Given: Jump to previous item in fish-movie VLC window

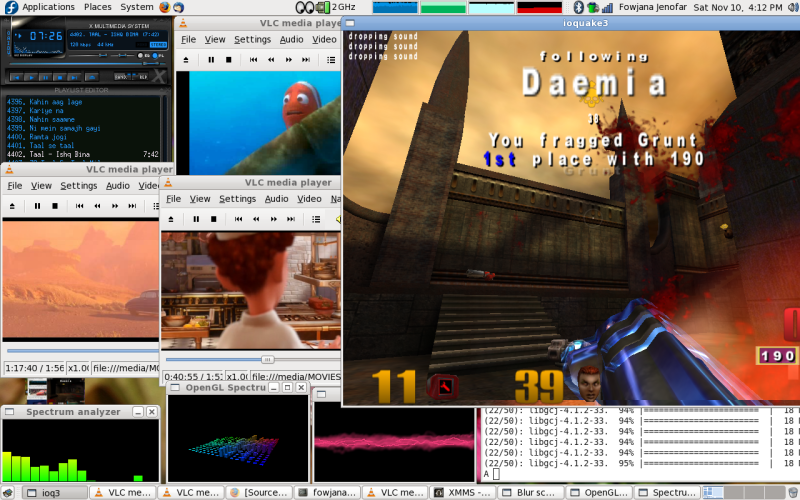Looking at the screenshot, I should (254, 60).
